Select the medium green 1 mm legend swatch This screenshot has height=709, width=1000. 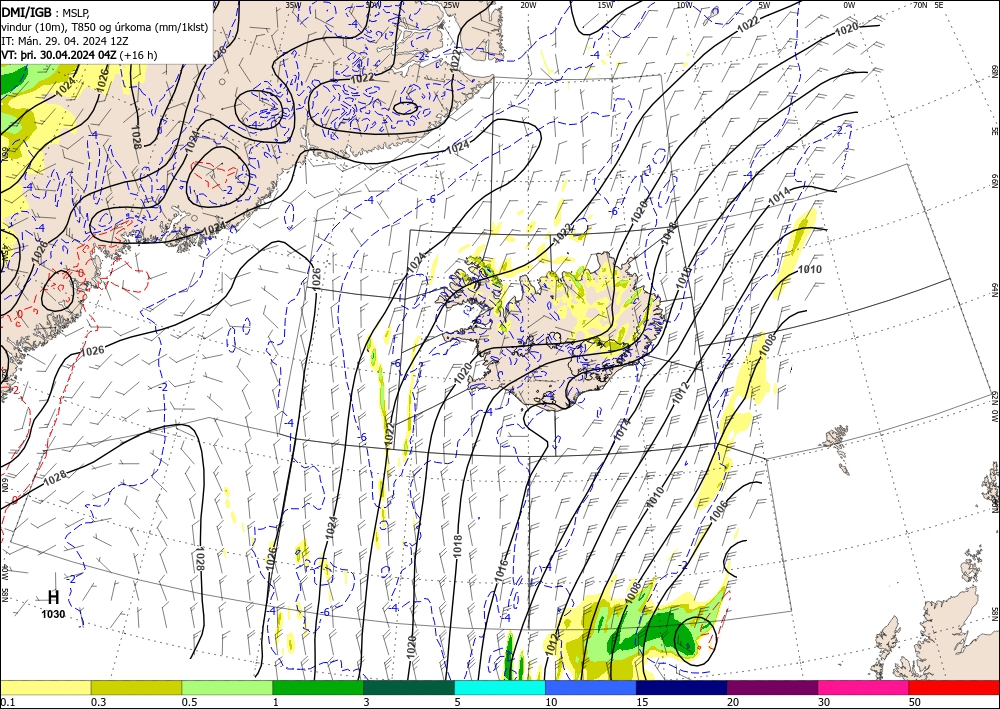click(318, 687)
